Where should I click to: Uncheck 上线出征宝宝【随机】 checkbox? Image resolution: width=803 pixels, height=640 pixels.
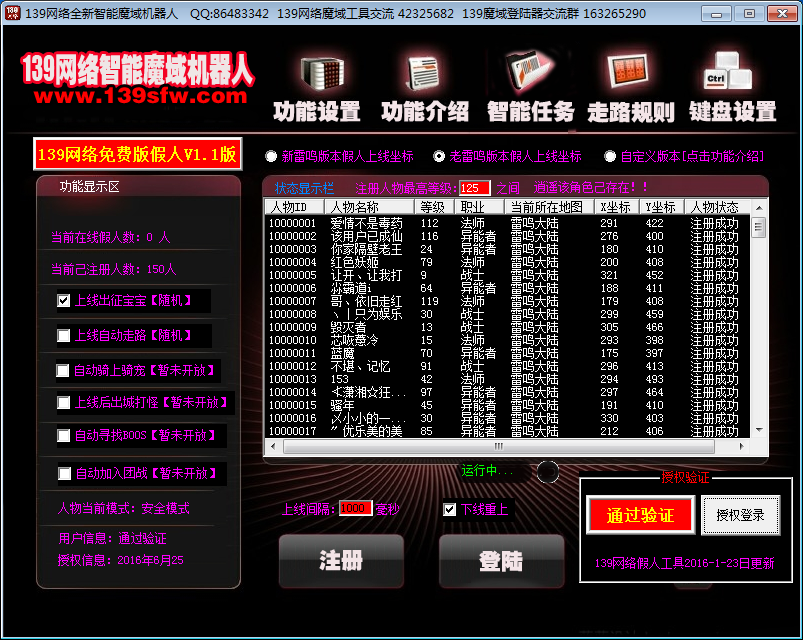(x=64, y=300)
